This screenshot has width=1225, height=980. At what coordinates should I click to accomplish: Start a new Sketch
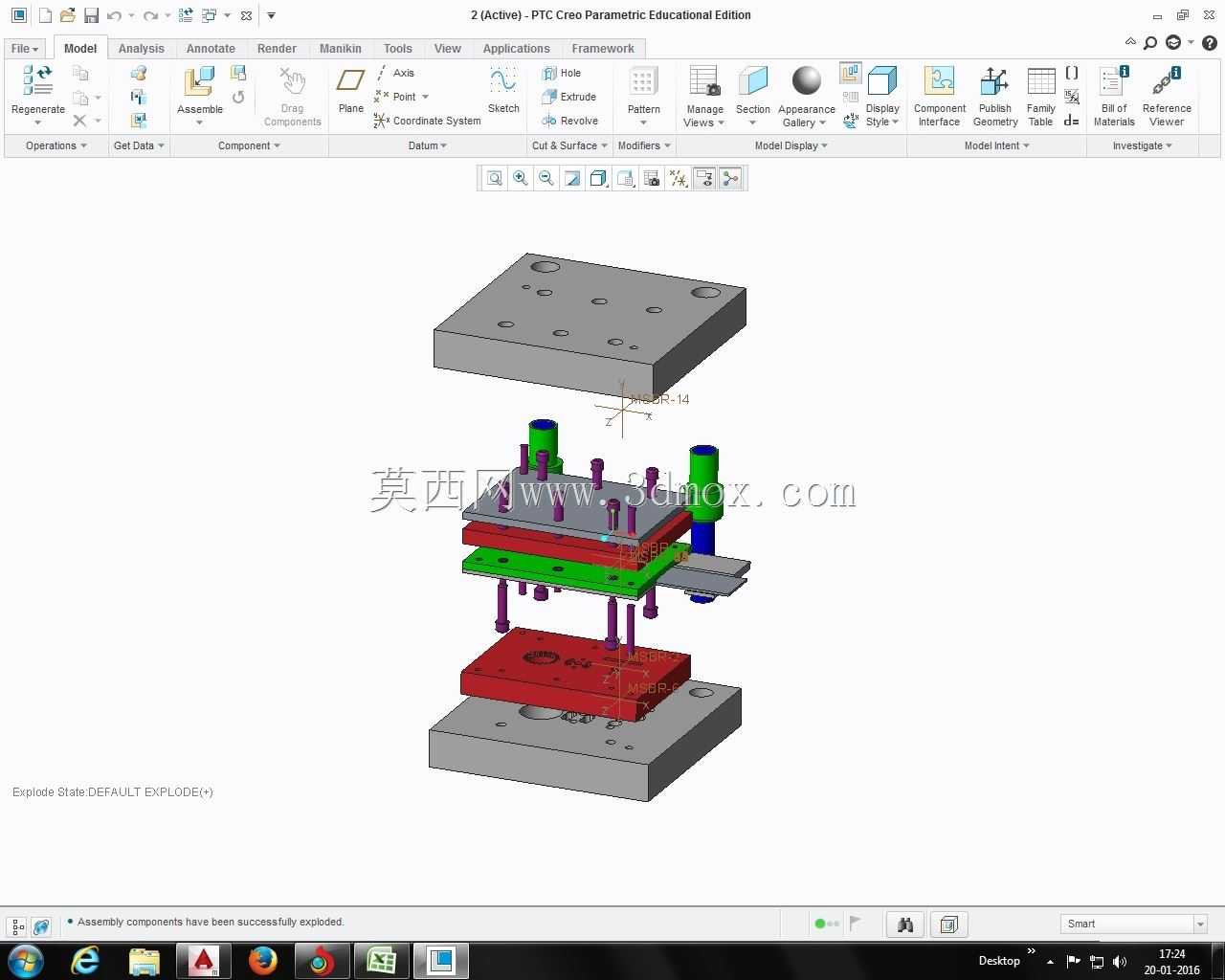coord(503,91)
